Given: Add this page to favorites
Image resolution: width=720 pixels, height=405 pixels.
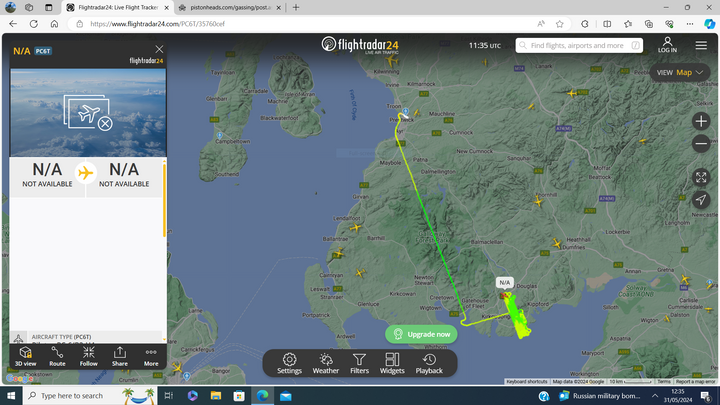Looking at the screenshot, I should 559,24.
